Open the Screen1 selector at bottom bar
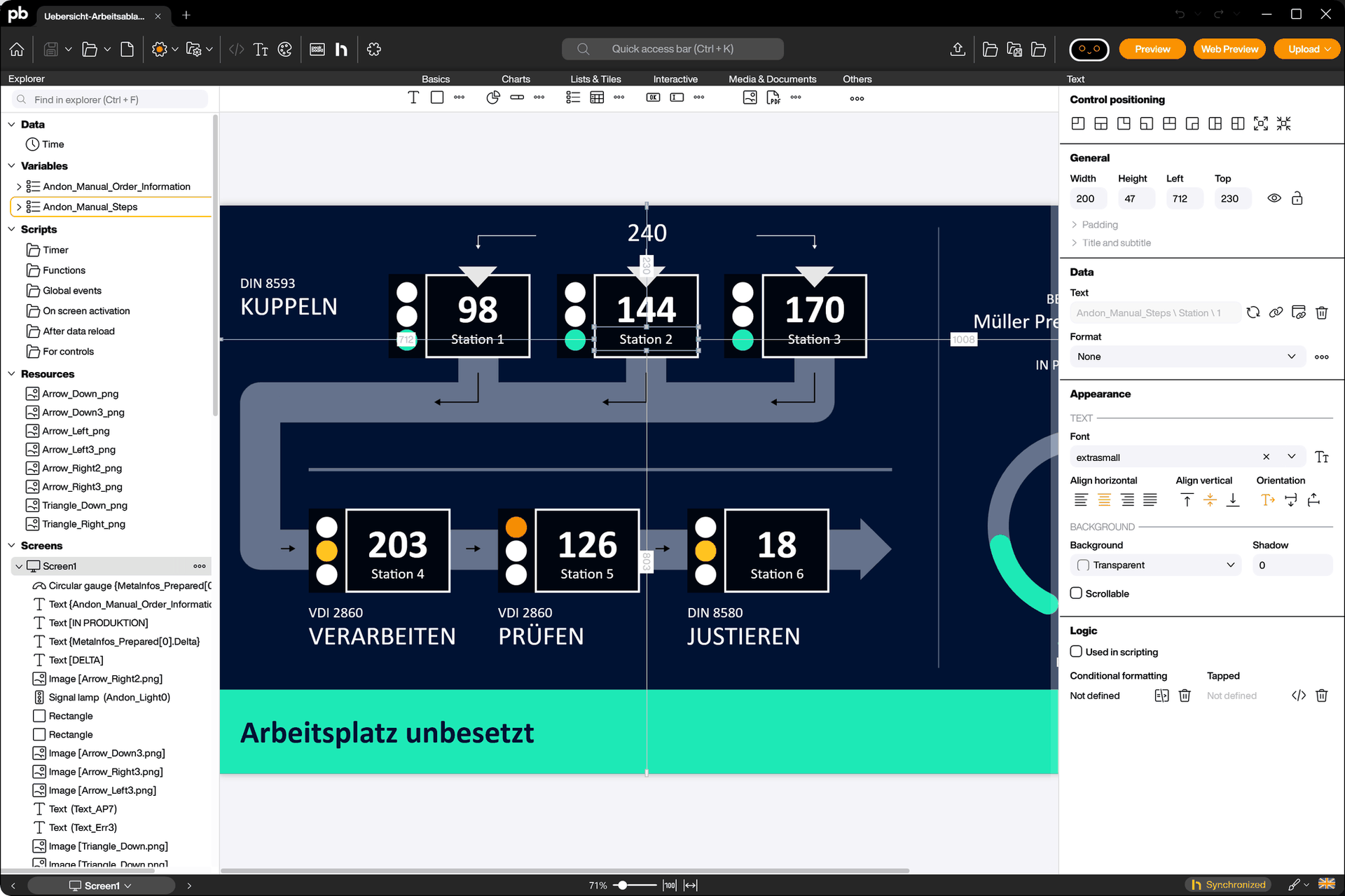1345x896 pixels. tap(101, 885)
